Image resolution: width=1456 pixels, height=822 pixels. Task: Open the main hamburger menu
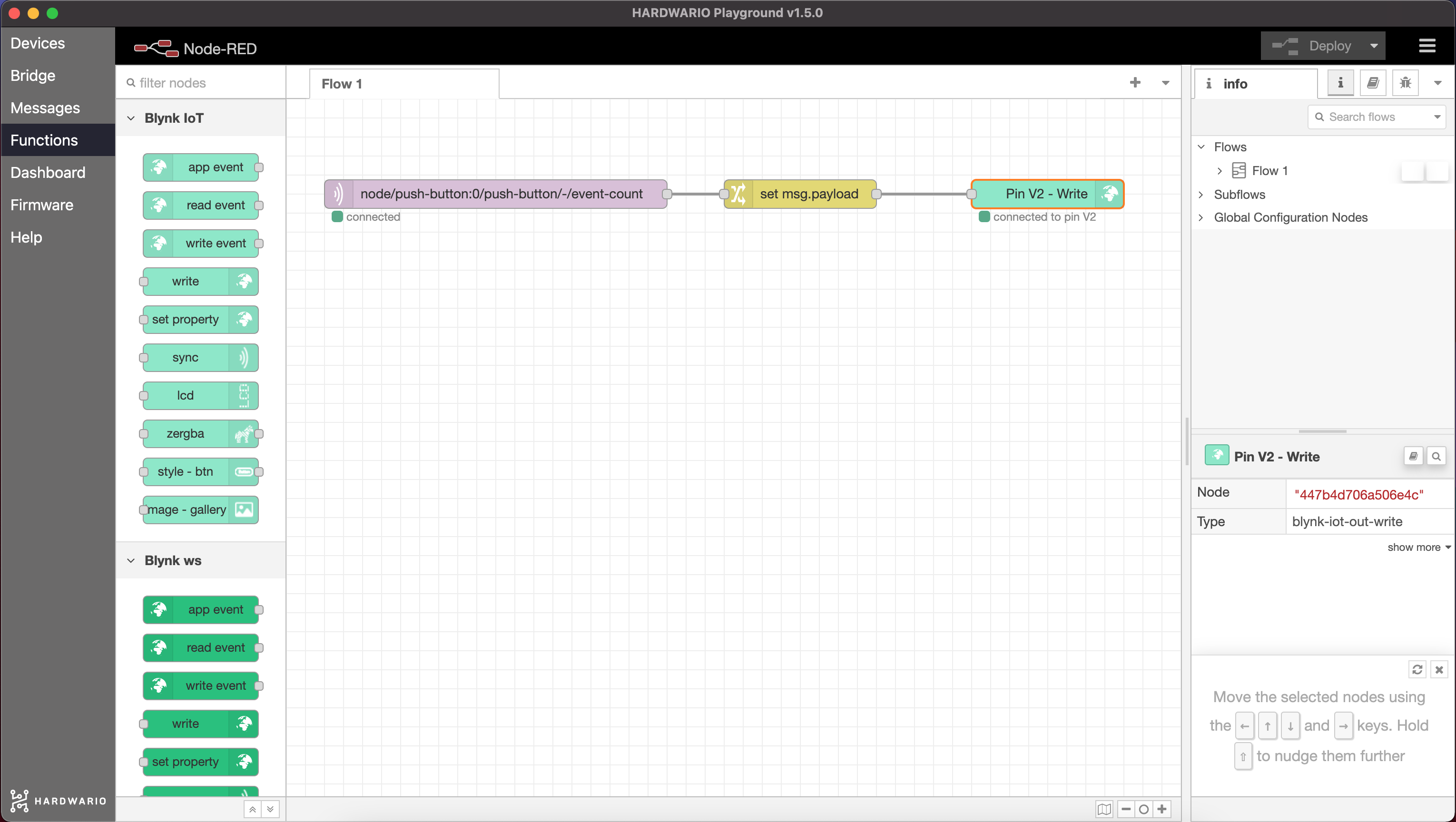pos(1426,46)
